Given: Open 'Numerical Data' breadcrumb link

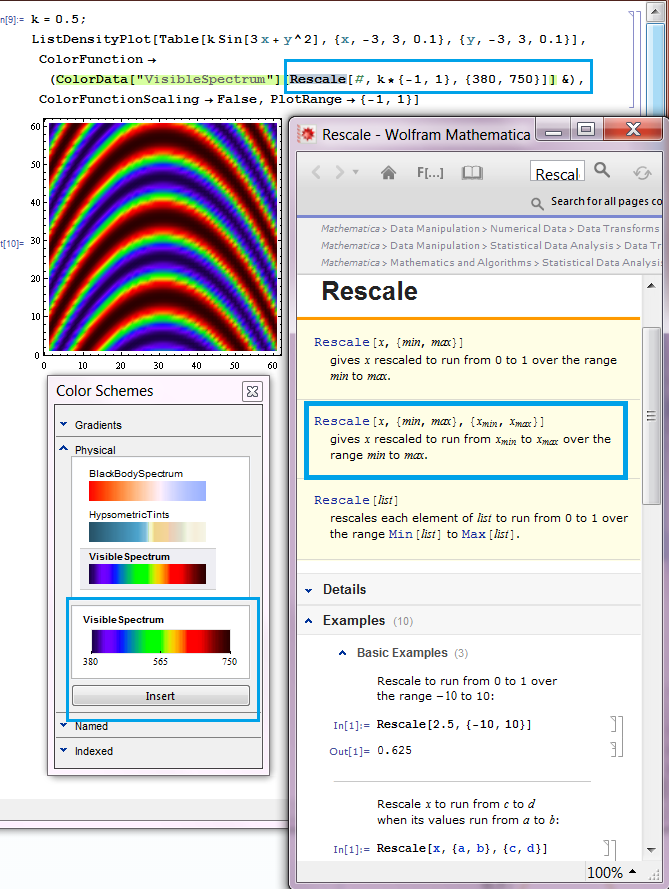Looking at the screenshot, I should point(528,228).
